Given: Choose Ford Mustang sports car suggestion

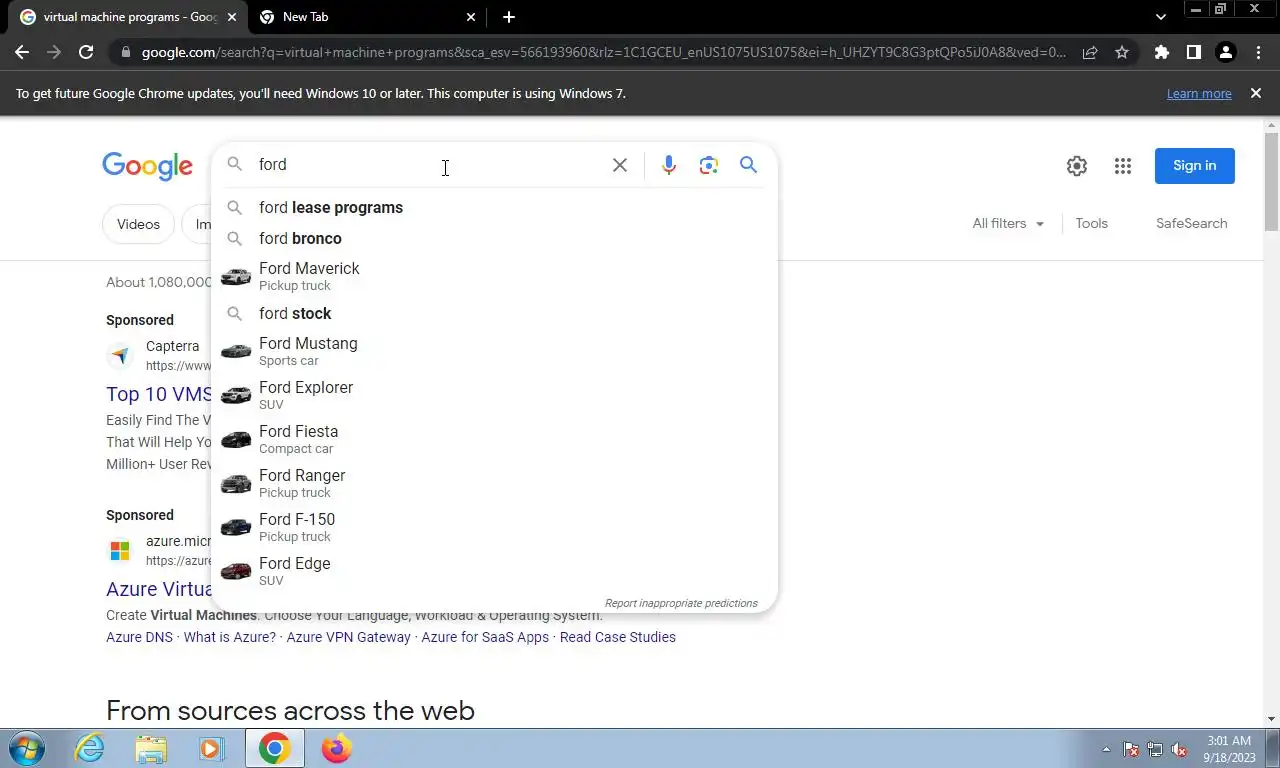Looking at the screenshot, I should click(x=494, y=351).
